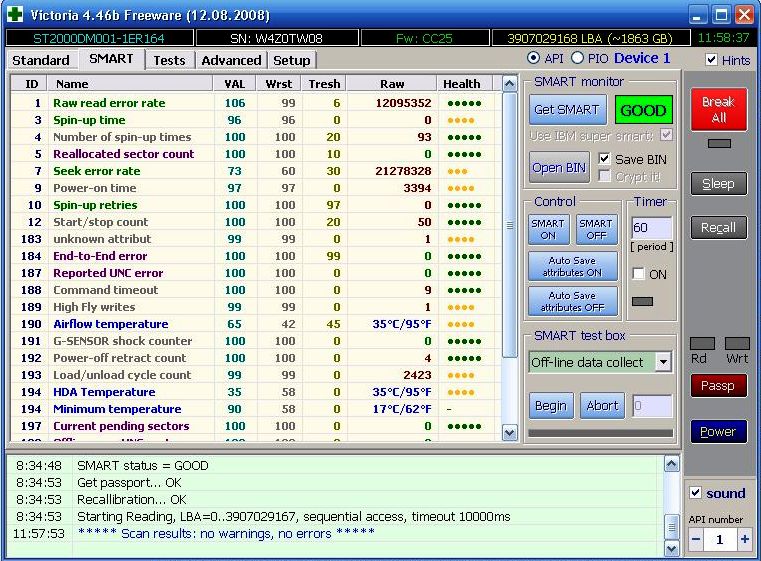Click the red Break All button

tap(719, 110)
